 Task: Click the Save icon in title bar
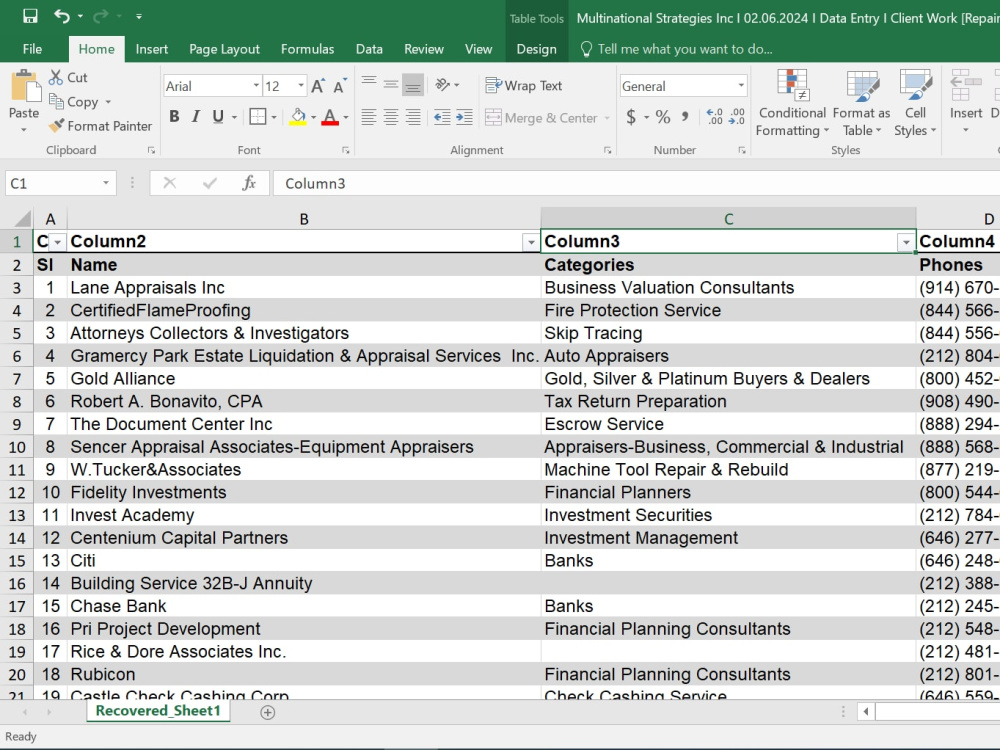click(x=30, y=16)
